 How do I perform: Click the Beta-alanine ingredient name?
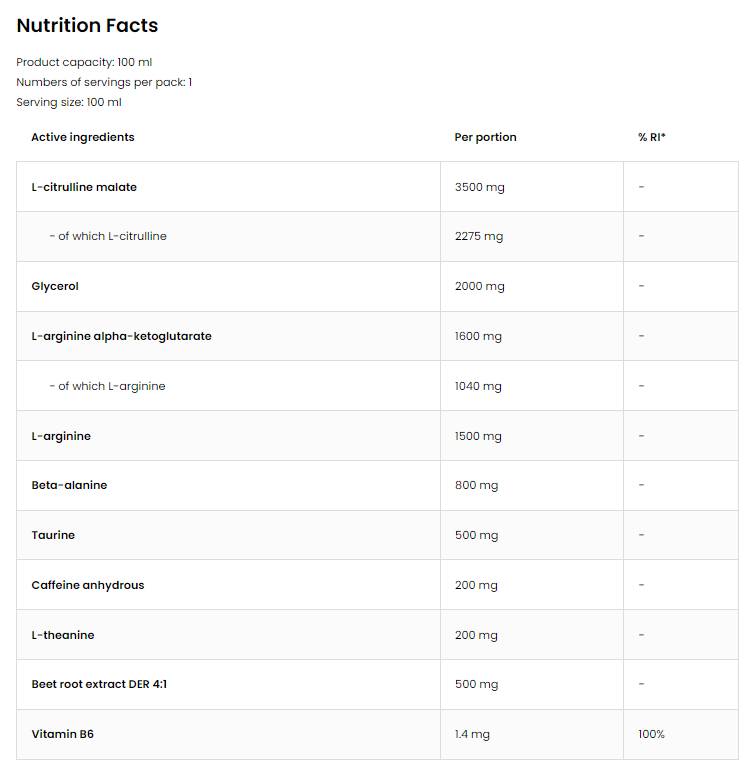click(69, 485)
